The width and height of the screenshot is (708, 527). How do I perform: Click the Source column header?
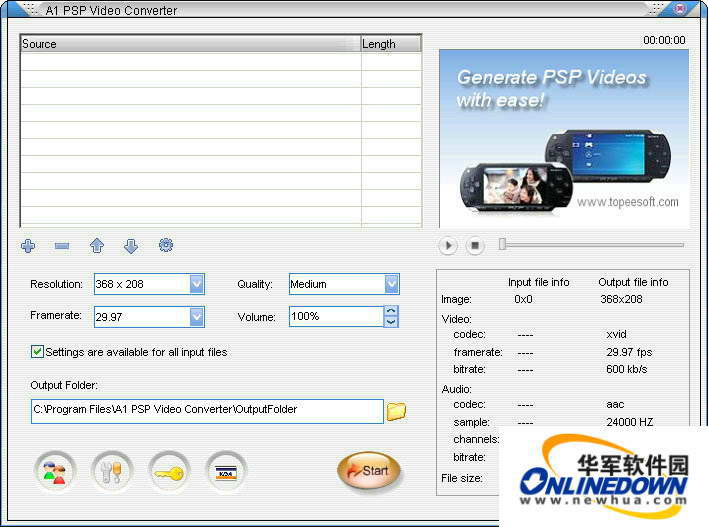tap(191, 44)
